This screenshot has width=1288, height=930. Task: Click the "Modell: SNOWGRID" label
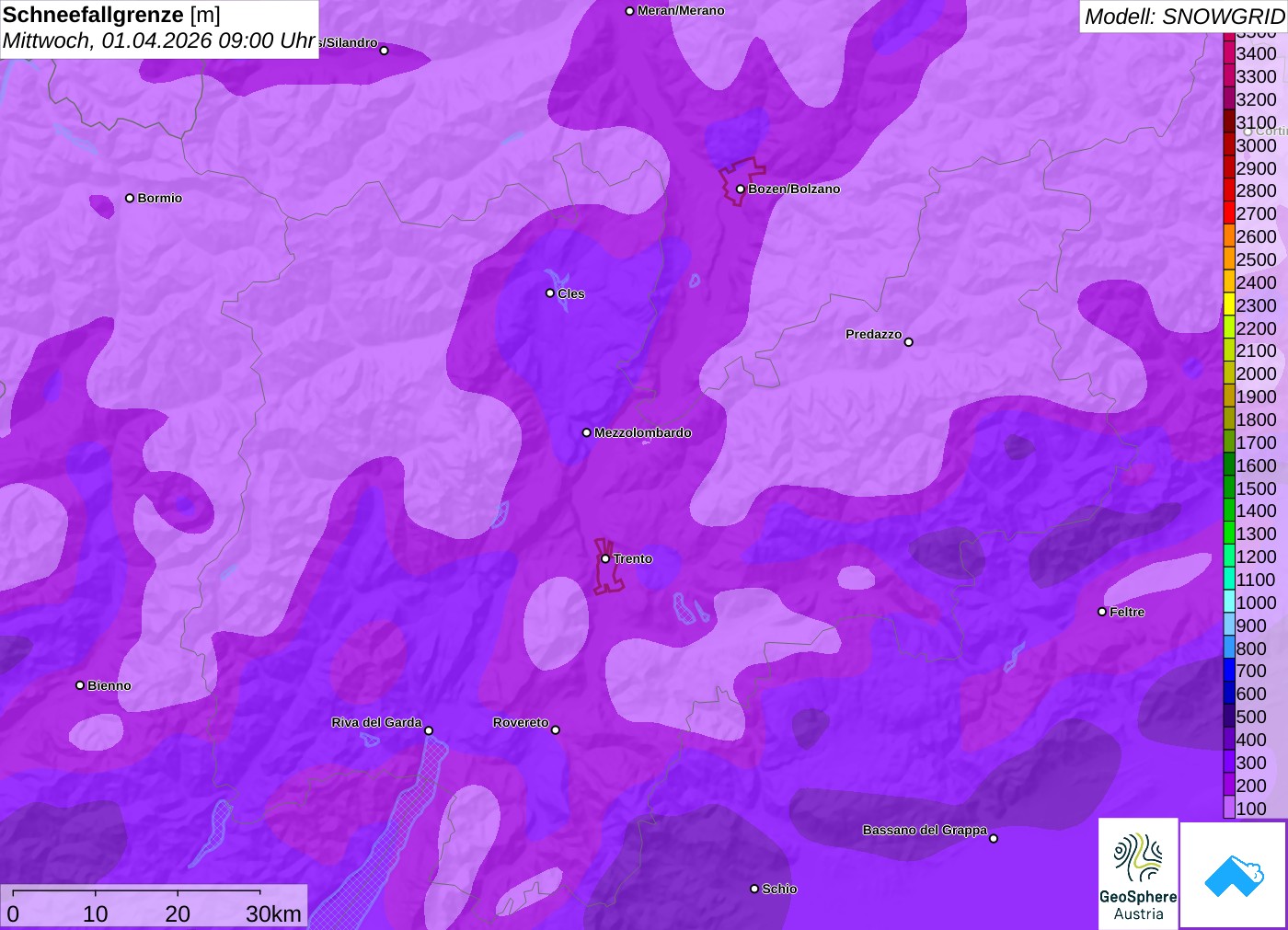1184,17
